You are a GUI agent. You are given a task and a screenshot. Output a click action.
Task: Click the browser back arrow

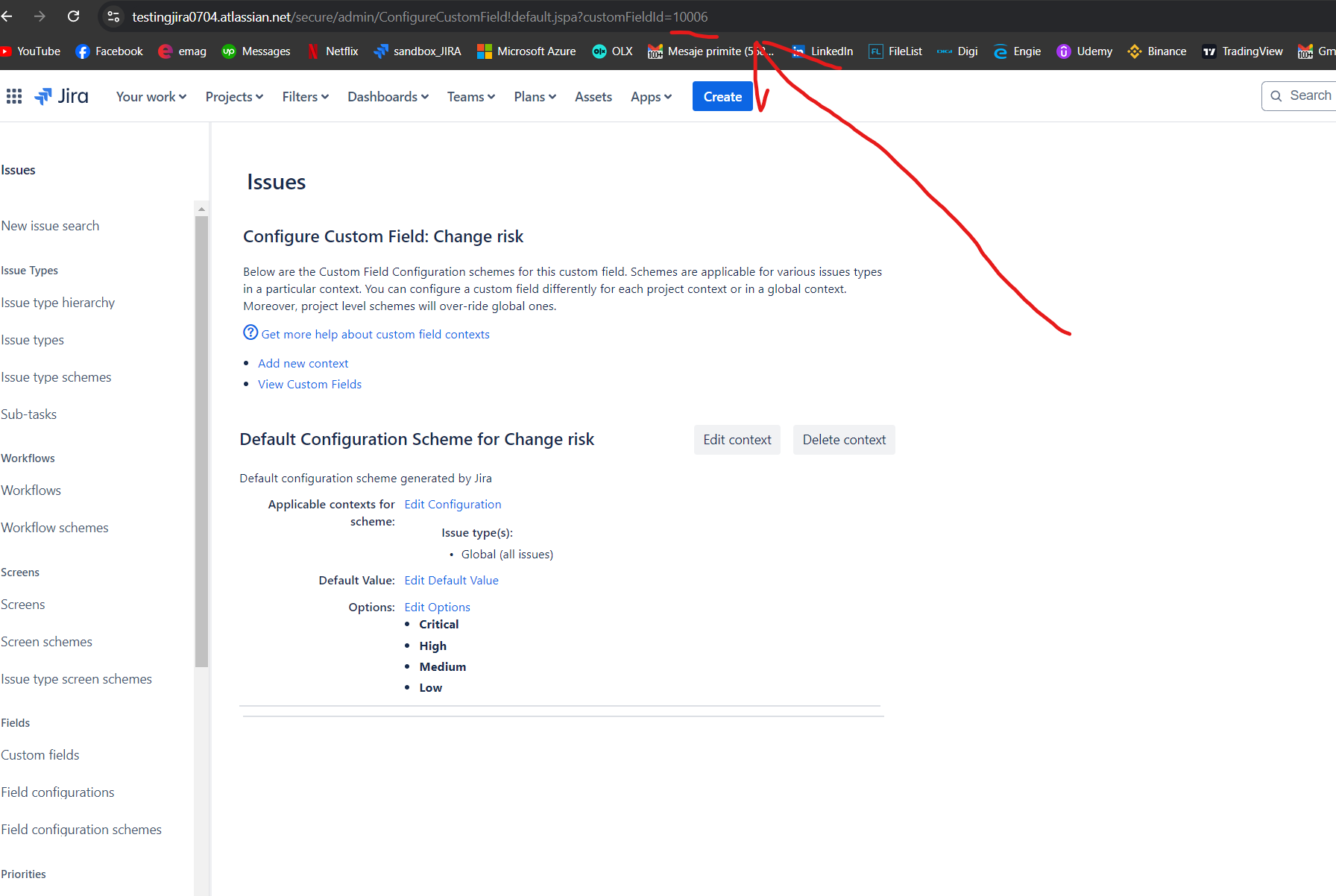click(7, 16)
